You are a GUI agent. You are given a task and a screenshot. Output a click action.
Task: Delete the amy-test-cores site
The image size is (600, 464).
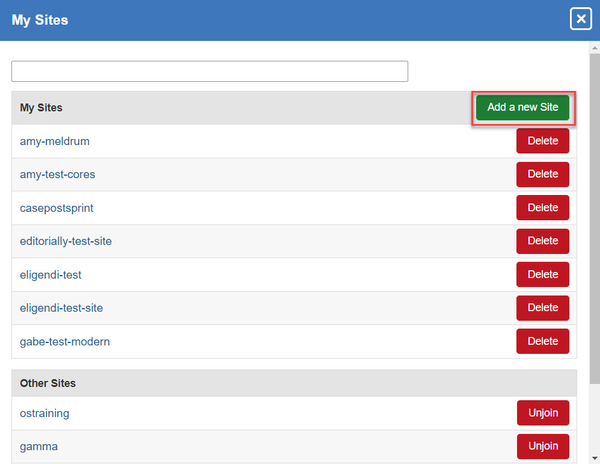(542, 174)
